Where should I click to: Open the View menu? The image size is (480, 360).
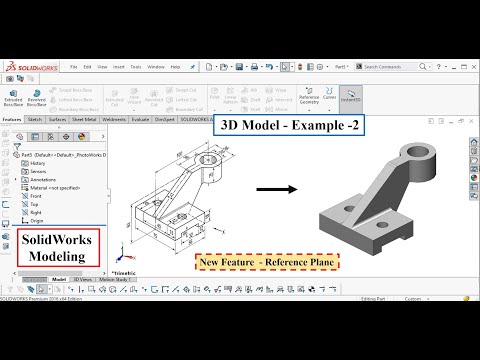[x=102, y=67]
